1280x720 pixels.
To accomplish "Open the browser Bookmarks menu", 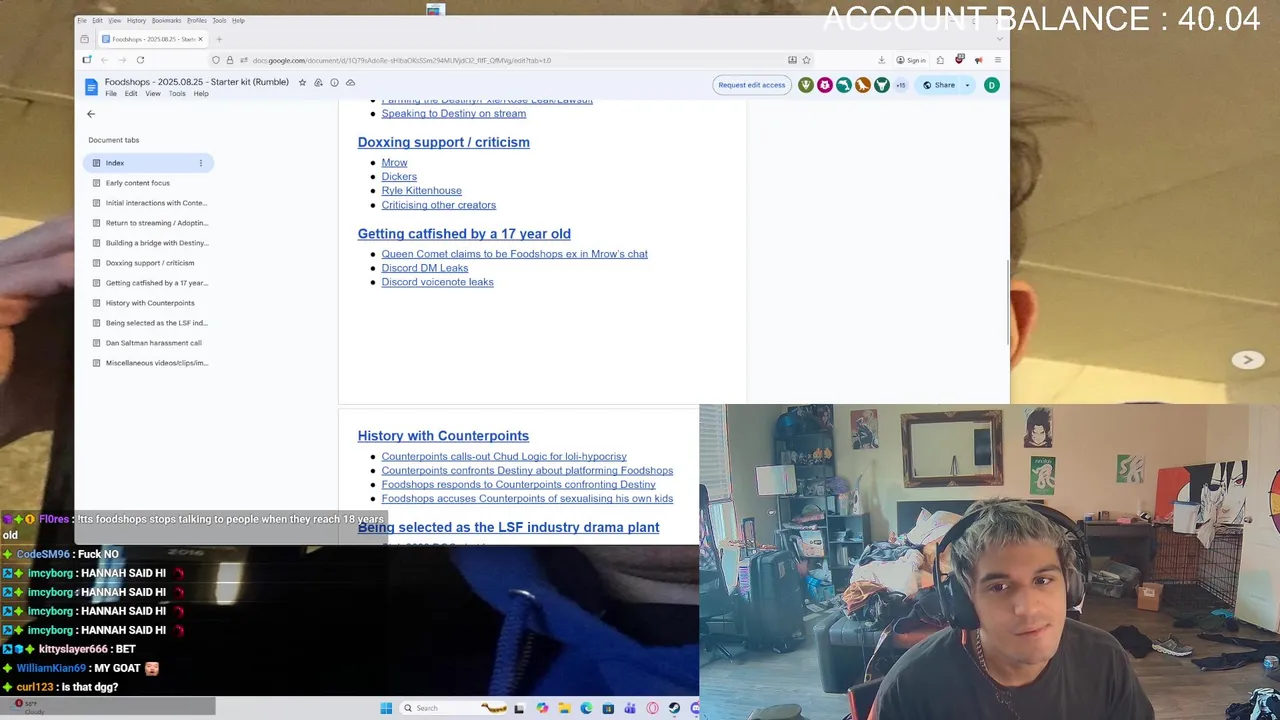I will click(166, 20).
